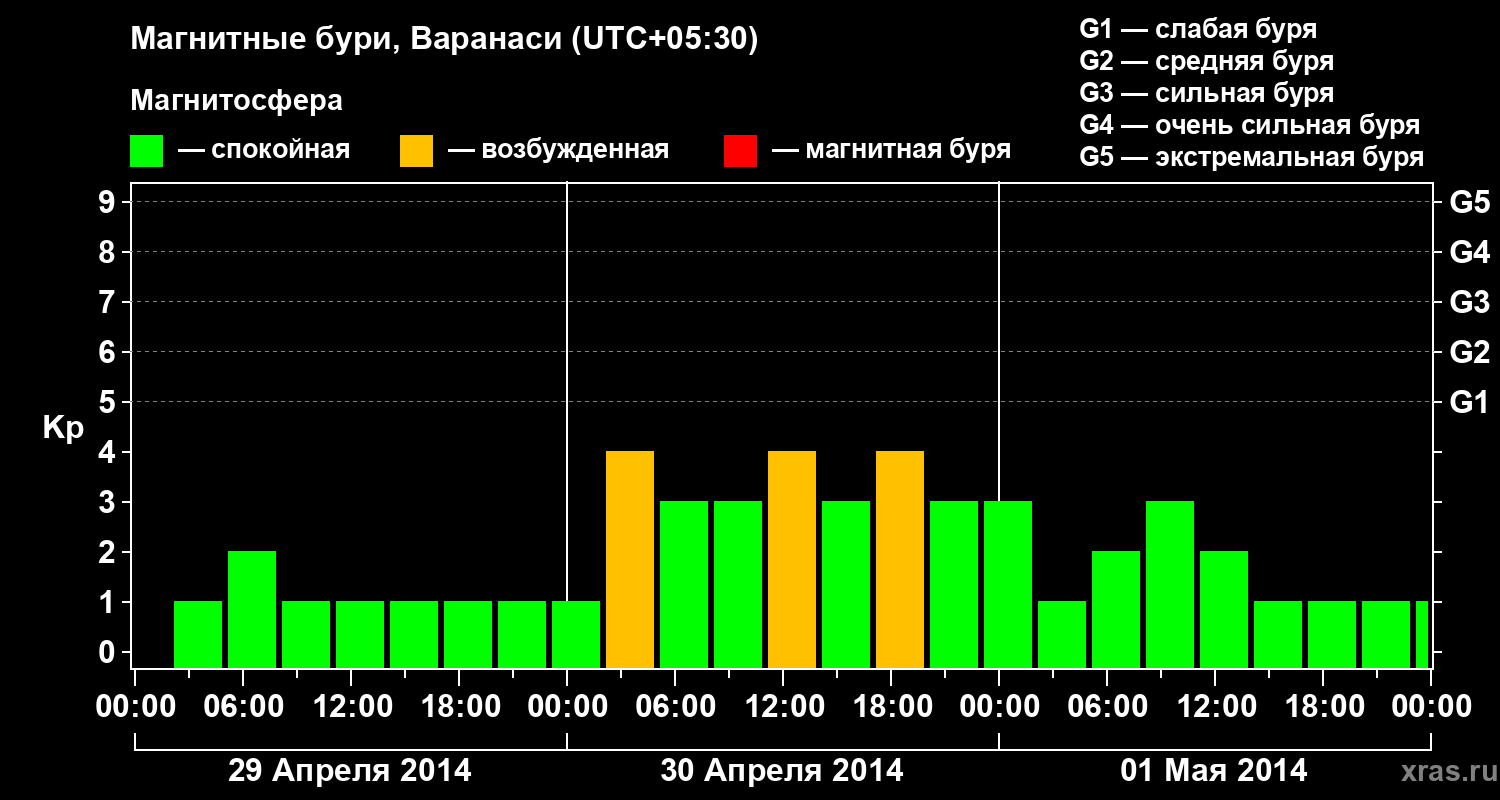The width and height of the screenshot is (1500, 800).
Task: Select the first orange bar on 30 April
Action: [630, 560]
